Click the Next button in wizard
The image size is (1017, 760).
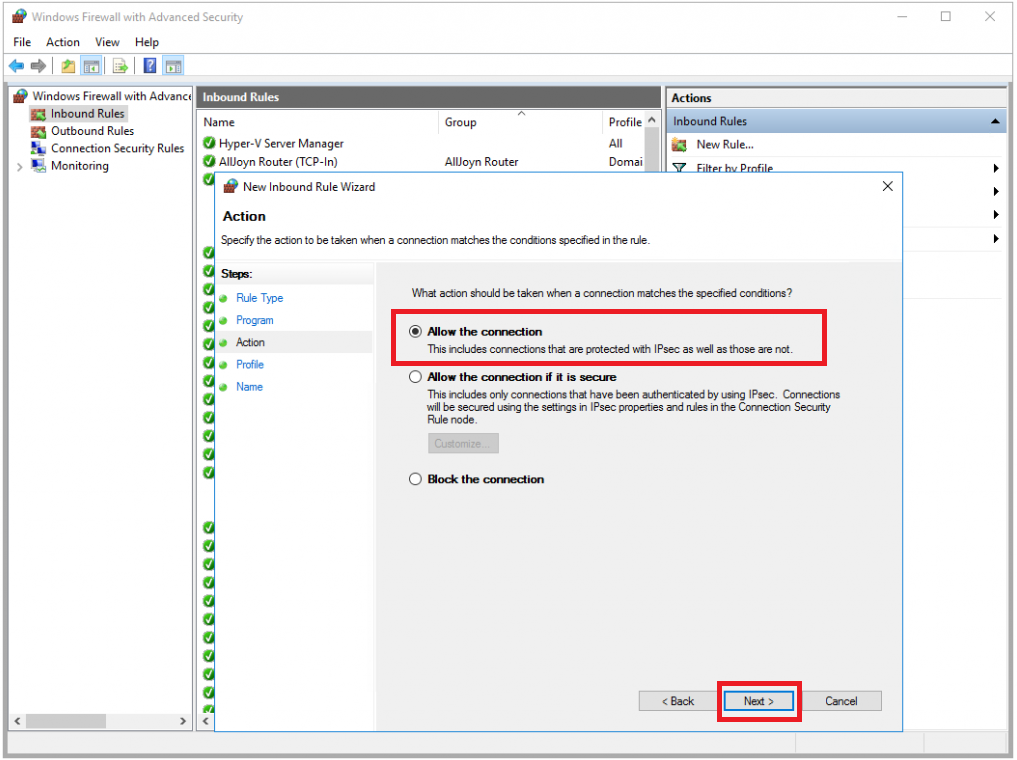[x=758, y=701]
